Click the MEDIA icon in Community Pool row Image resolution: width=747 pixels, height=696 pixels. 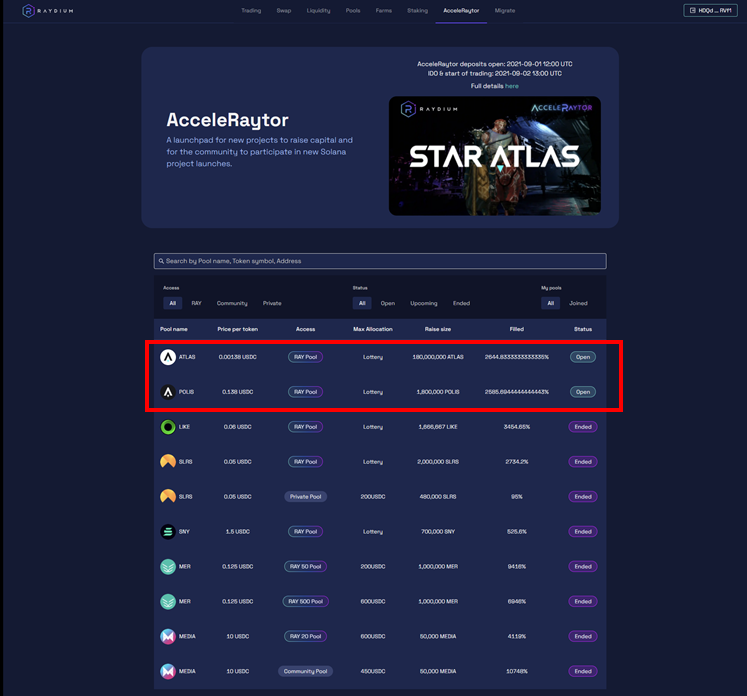click(168, 671)
